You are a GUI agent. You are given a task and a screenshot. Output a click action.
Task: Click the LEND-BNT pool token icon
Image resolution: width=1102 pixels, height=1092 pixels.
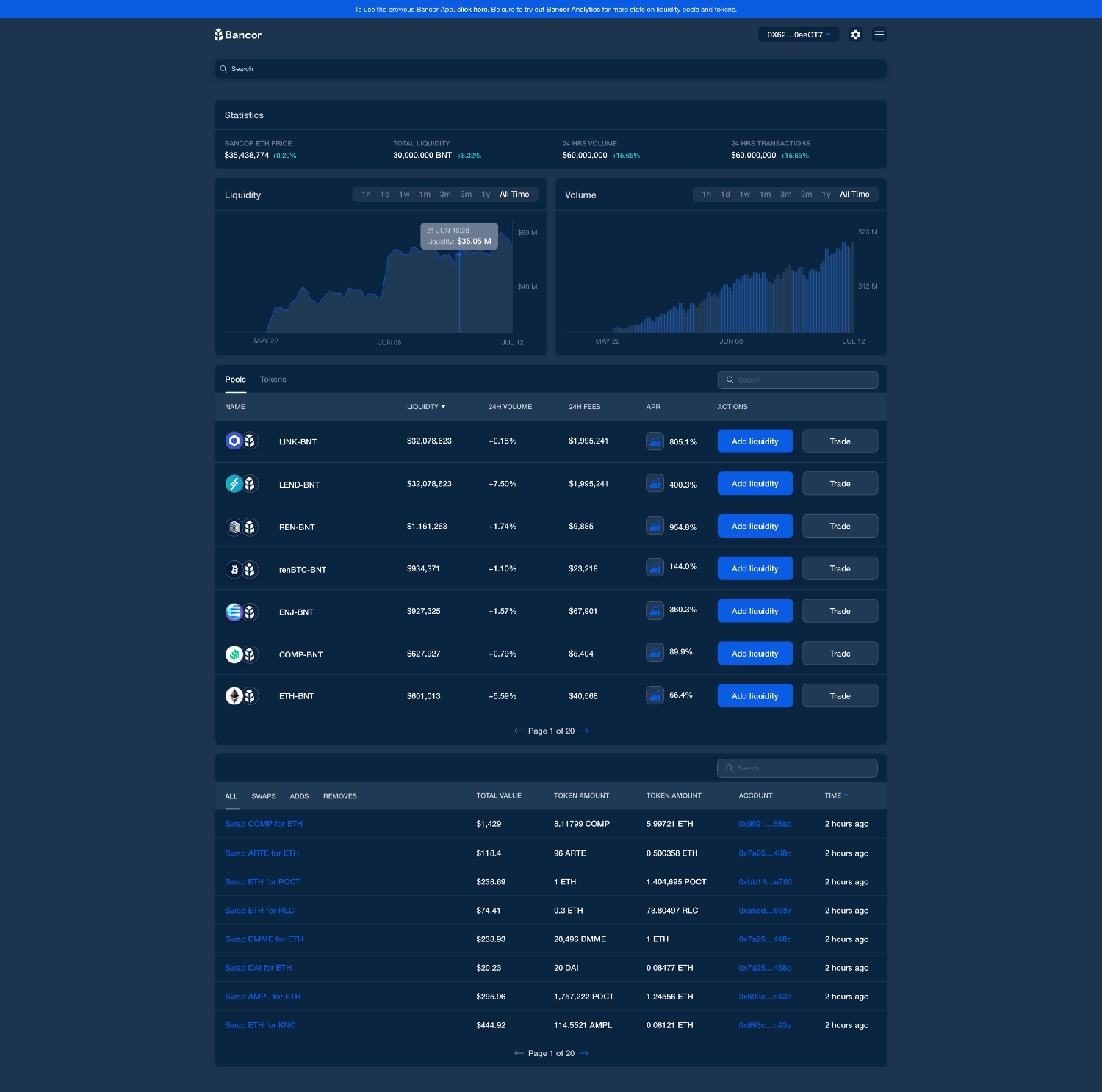pos(242,484)
